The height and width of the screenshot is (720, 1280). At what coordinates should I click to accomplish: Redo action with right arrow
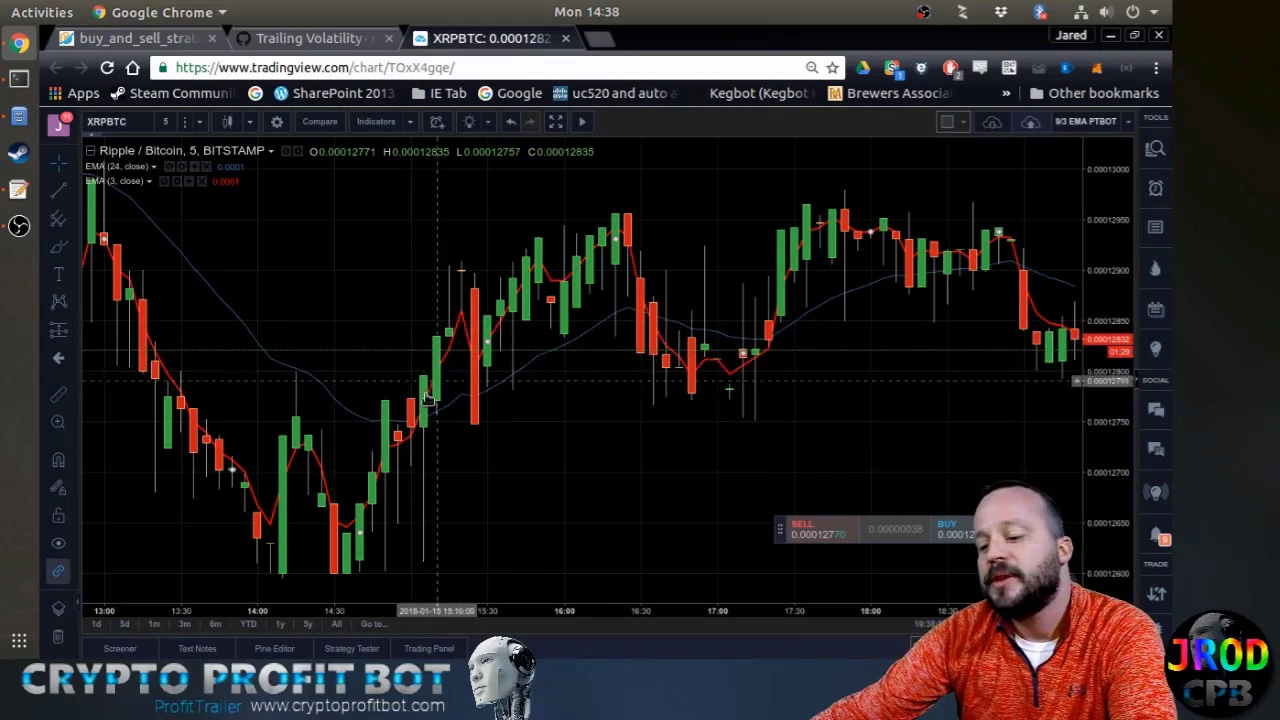pos(531,122)
